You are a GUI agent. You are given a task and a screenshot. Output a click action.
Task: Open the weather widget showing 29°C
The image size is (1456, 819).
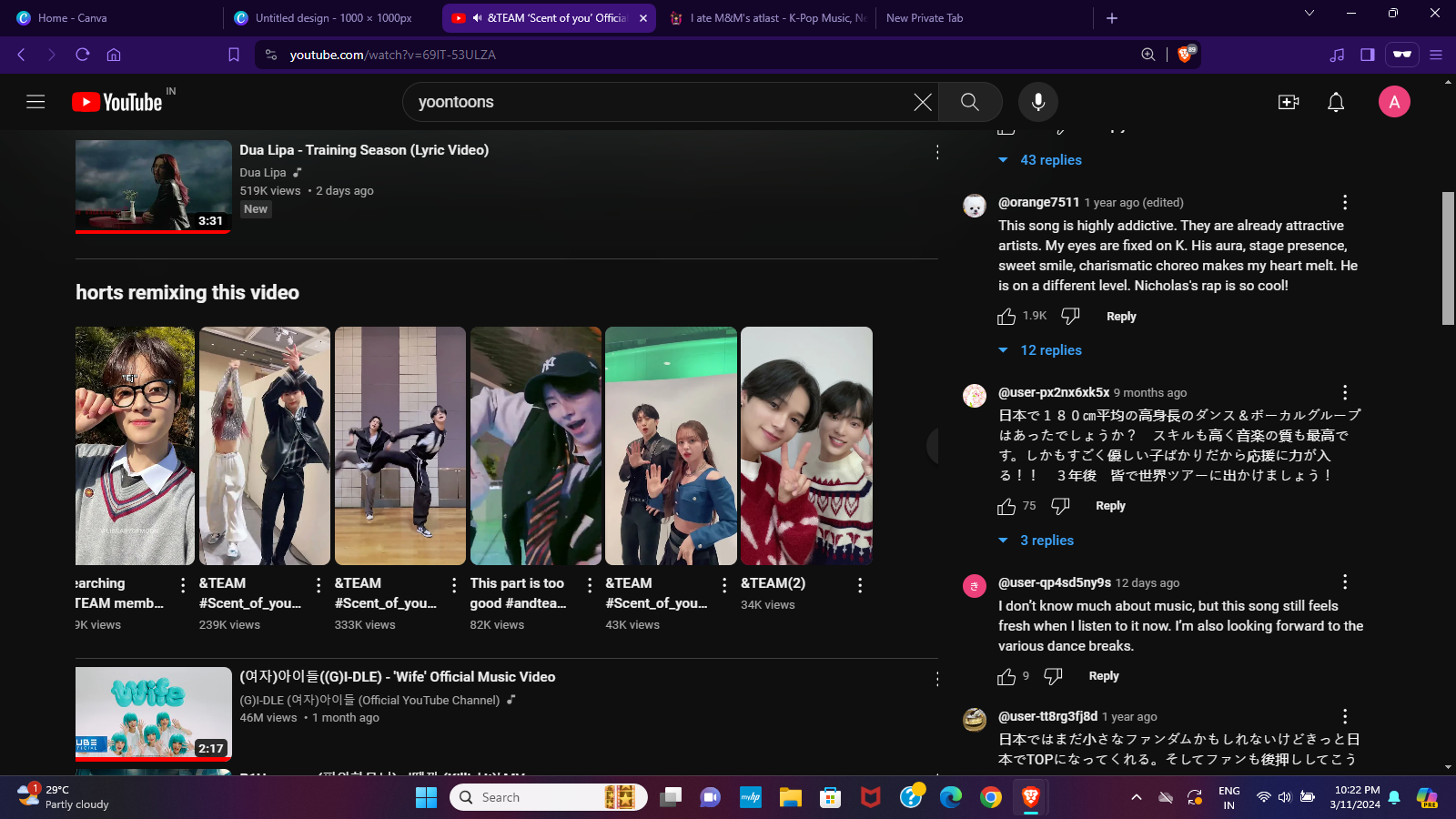coord(64,797)
